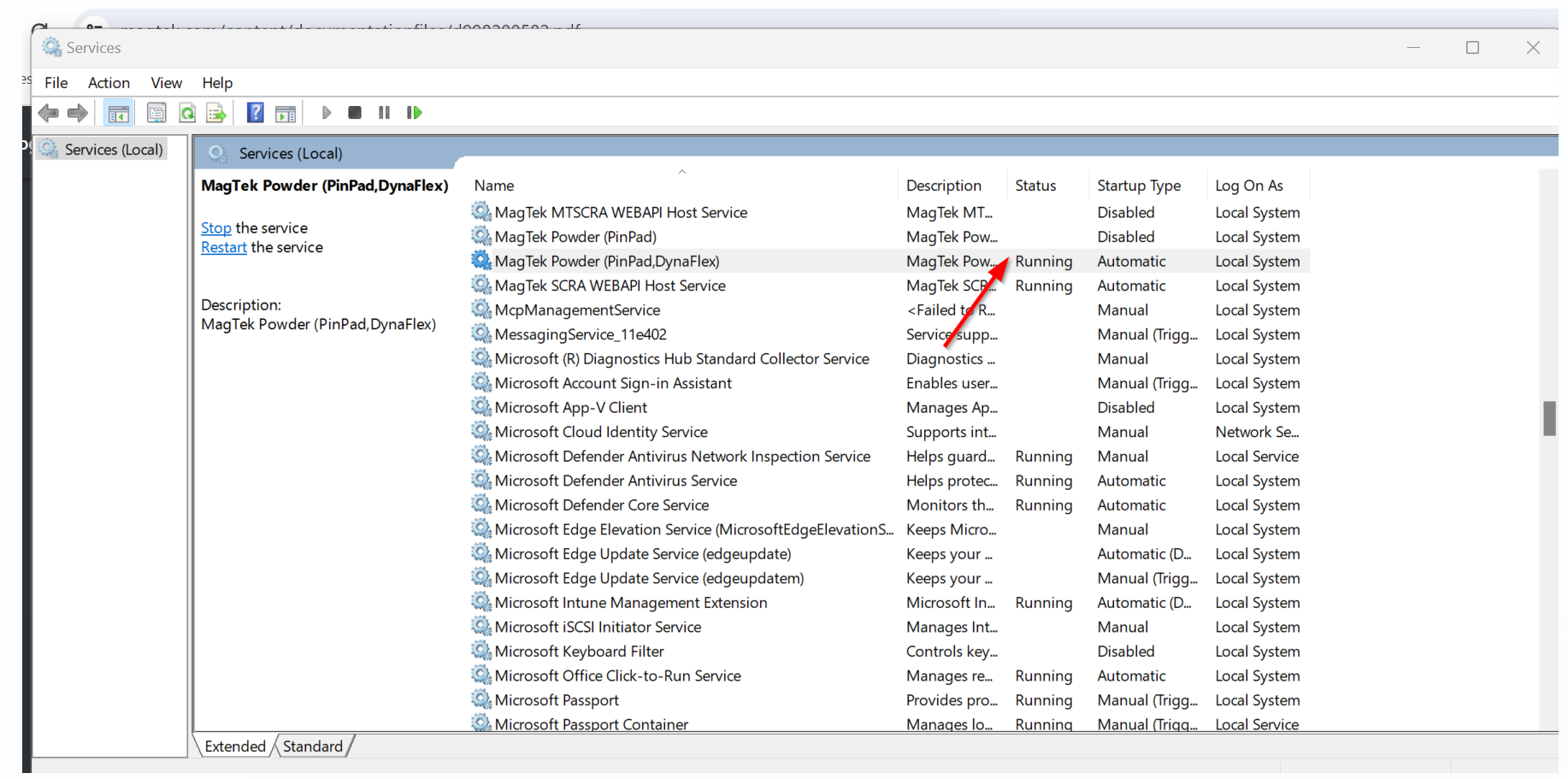The width and height of the screenshot is (1568, 779).
Task: Select Services (Local) in the console tree
Action: pyautogui.click(x=113, y=150)
